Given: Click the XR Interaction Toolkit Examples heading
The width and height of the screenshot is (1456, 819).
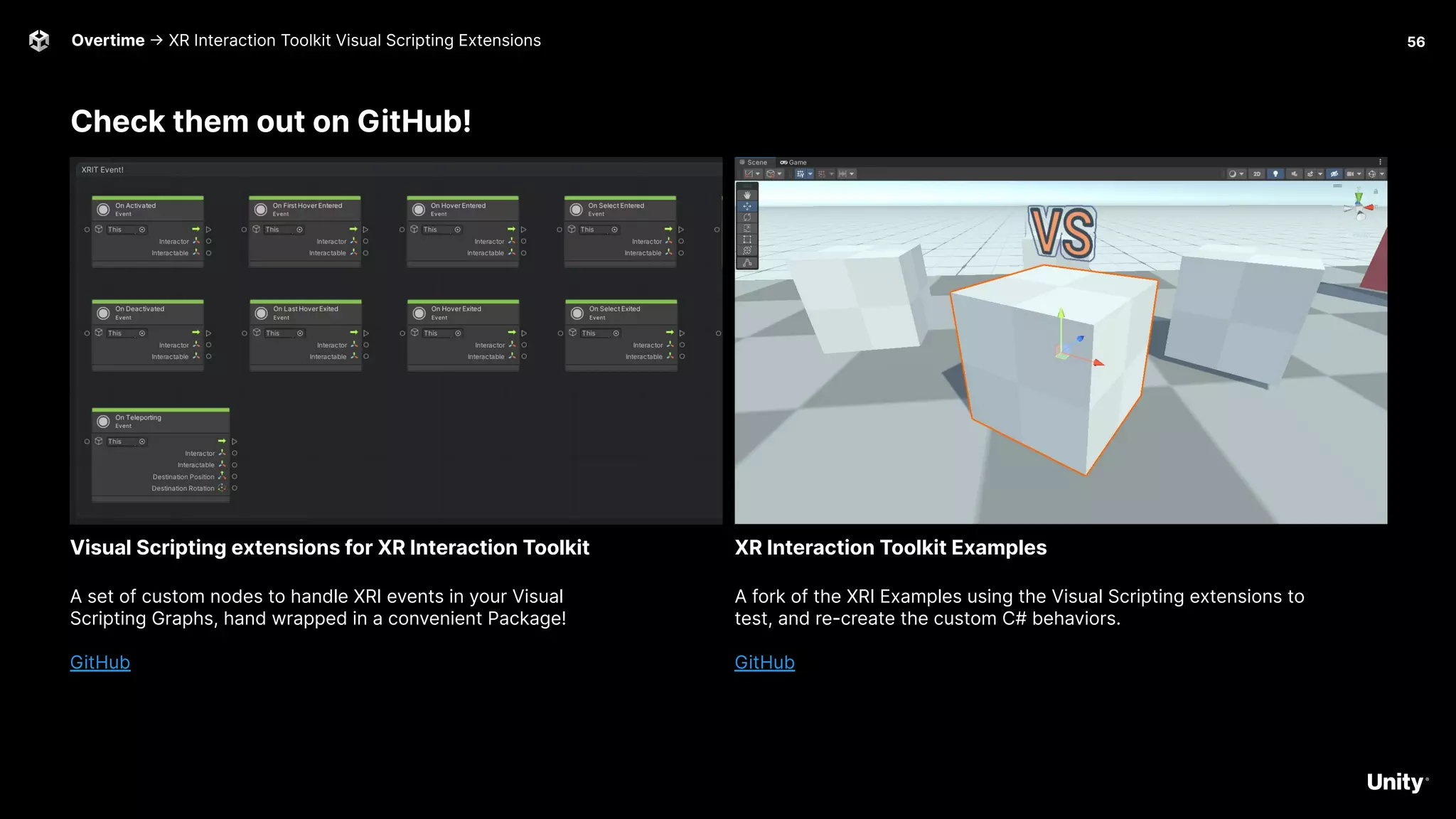Looking at the screenshot, I should (x=891, y=547).
